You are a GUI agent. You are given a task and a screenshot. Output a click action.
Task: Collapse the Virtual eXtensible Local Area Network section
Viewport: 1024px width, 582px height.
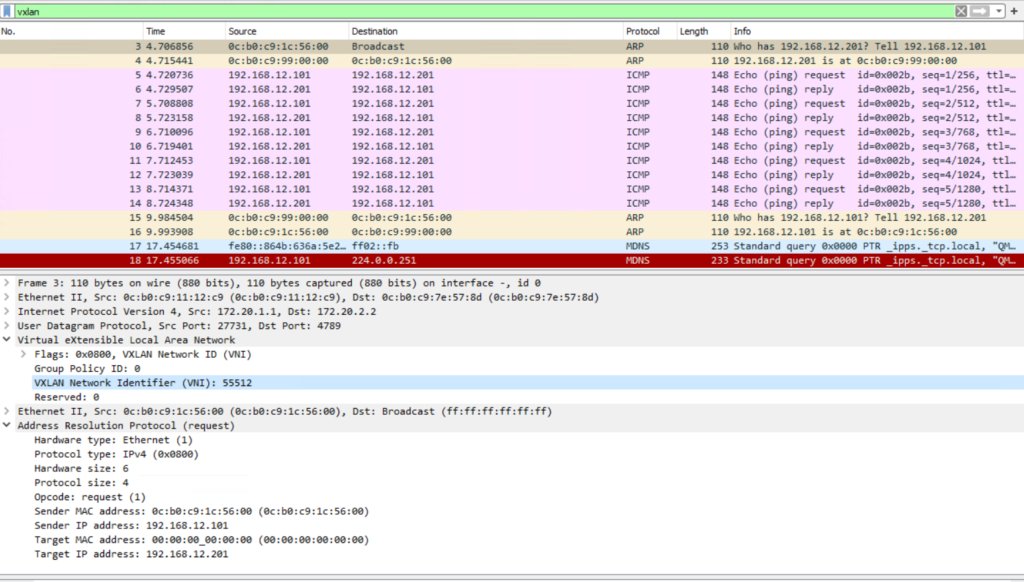click(x=8, y=339)
